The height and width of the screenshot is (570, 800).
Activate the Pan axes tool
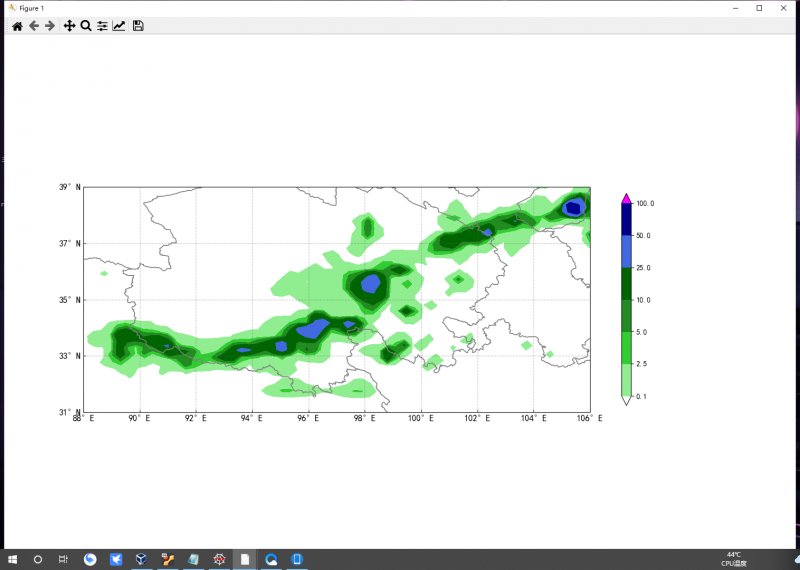[69, 26]
